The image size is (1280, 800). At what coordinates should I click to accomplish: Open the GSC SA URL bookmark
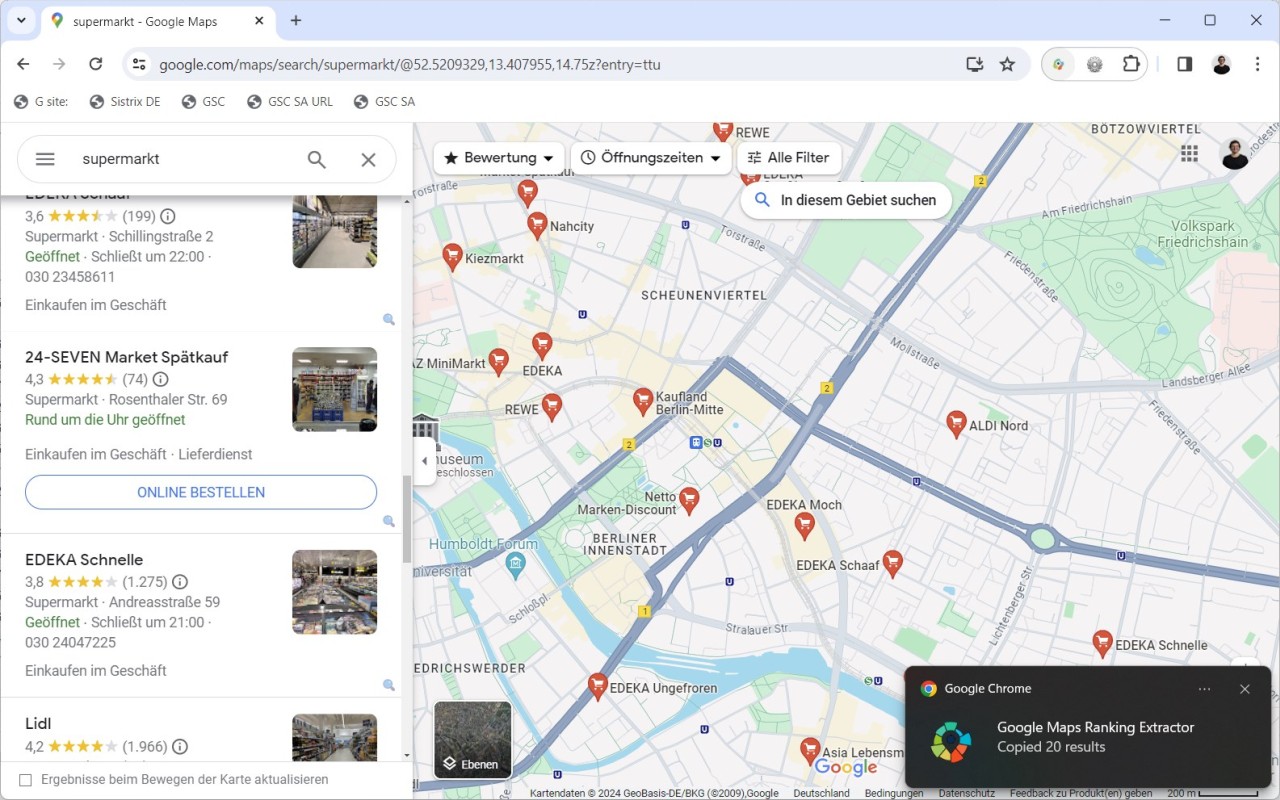click(x=290, y=101)
